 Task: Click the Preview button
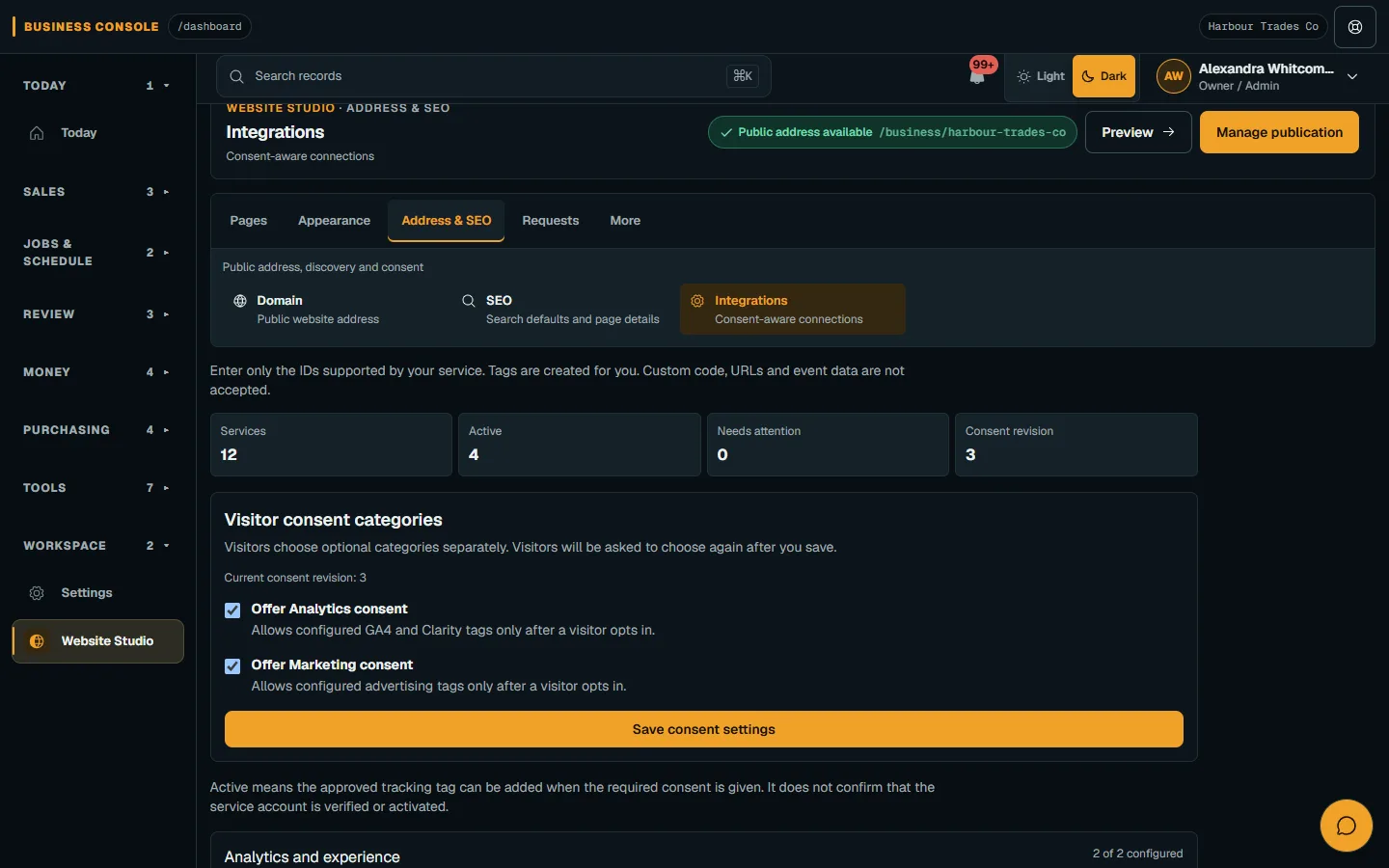(1138, 132)
